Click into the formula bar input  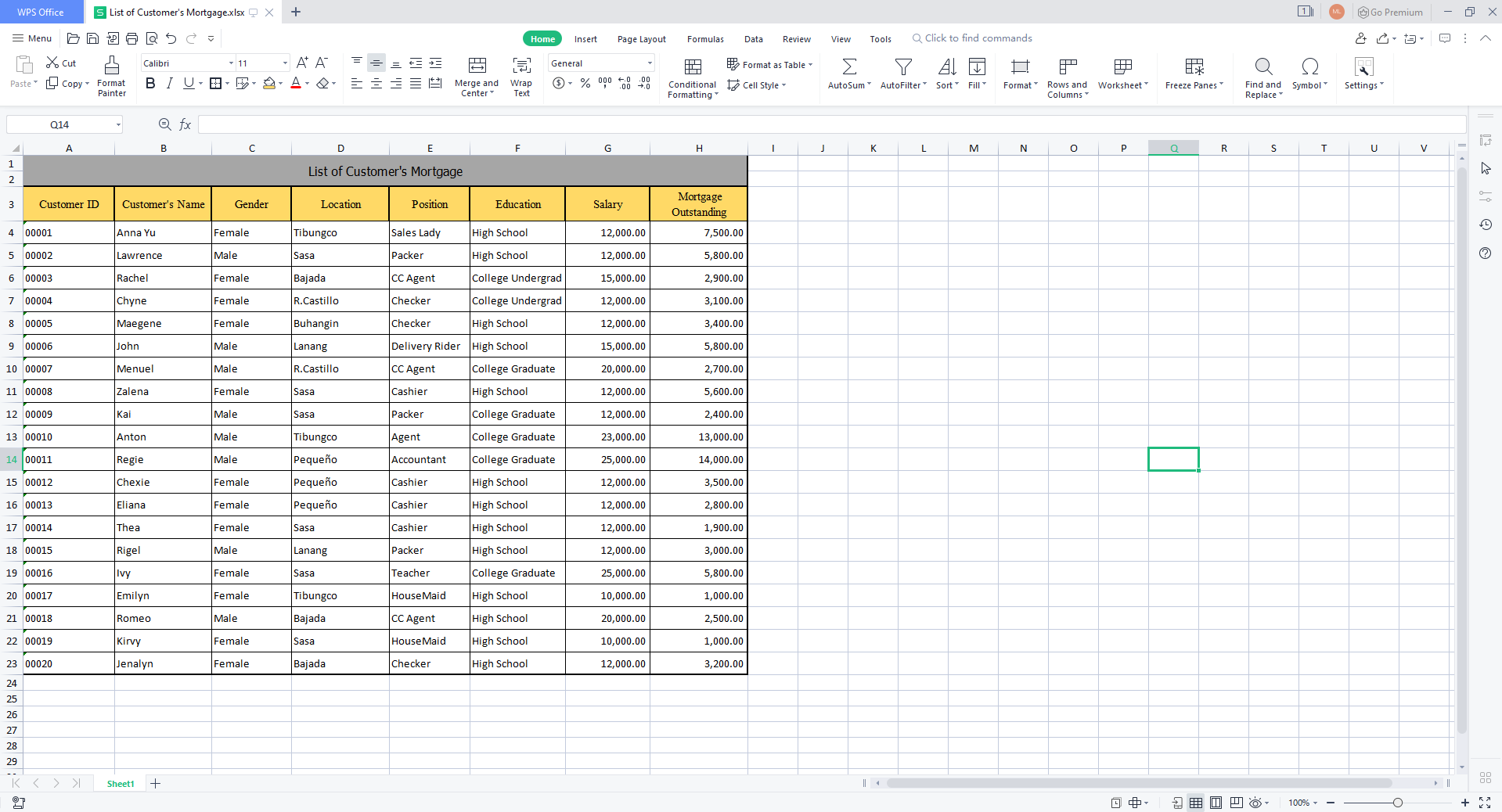(832, 124)
